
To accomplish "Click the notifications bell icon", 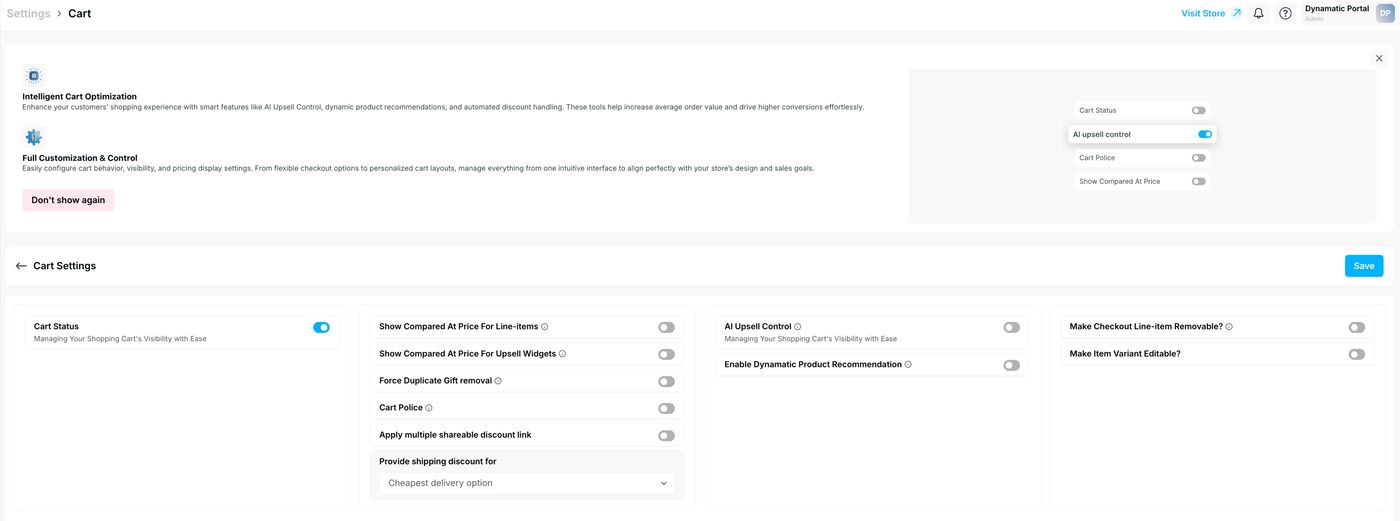I will point(1259,14).
